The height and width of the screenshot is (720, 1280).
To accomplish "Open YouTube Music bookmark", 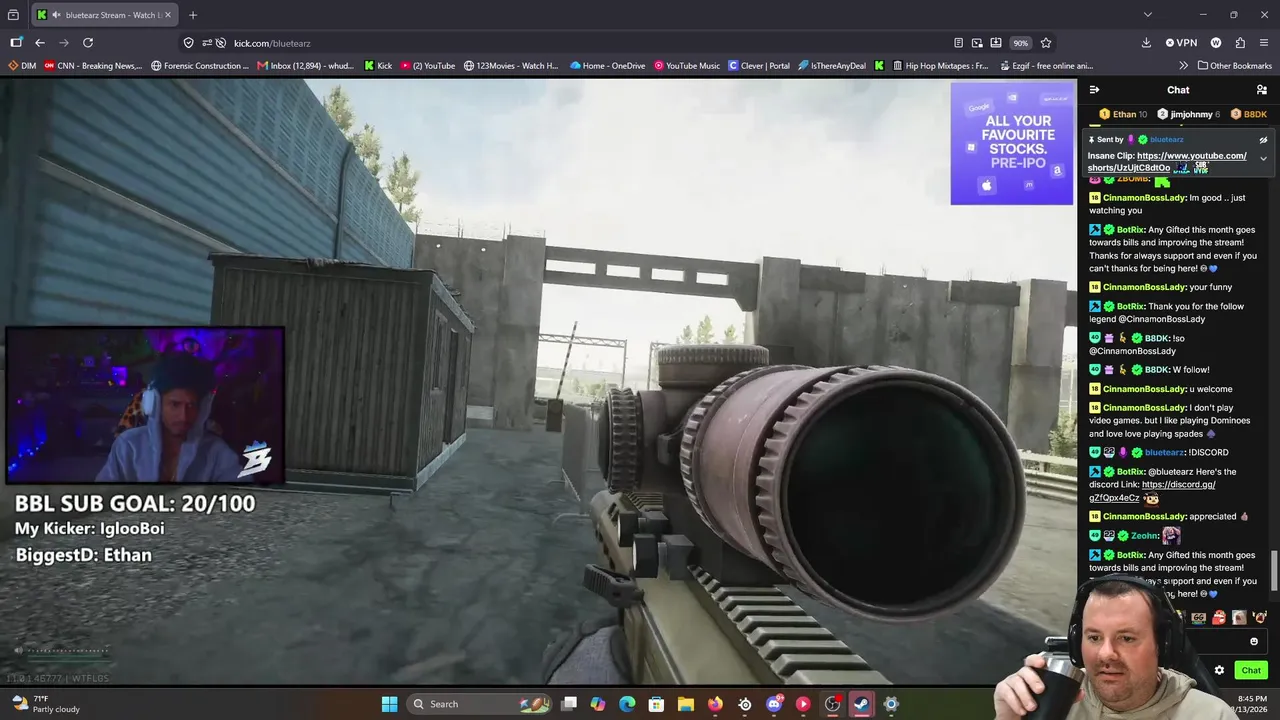I will tap(687, 66).
